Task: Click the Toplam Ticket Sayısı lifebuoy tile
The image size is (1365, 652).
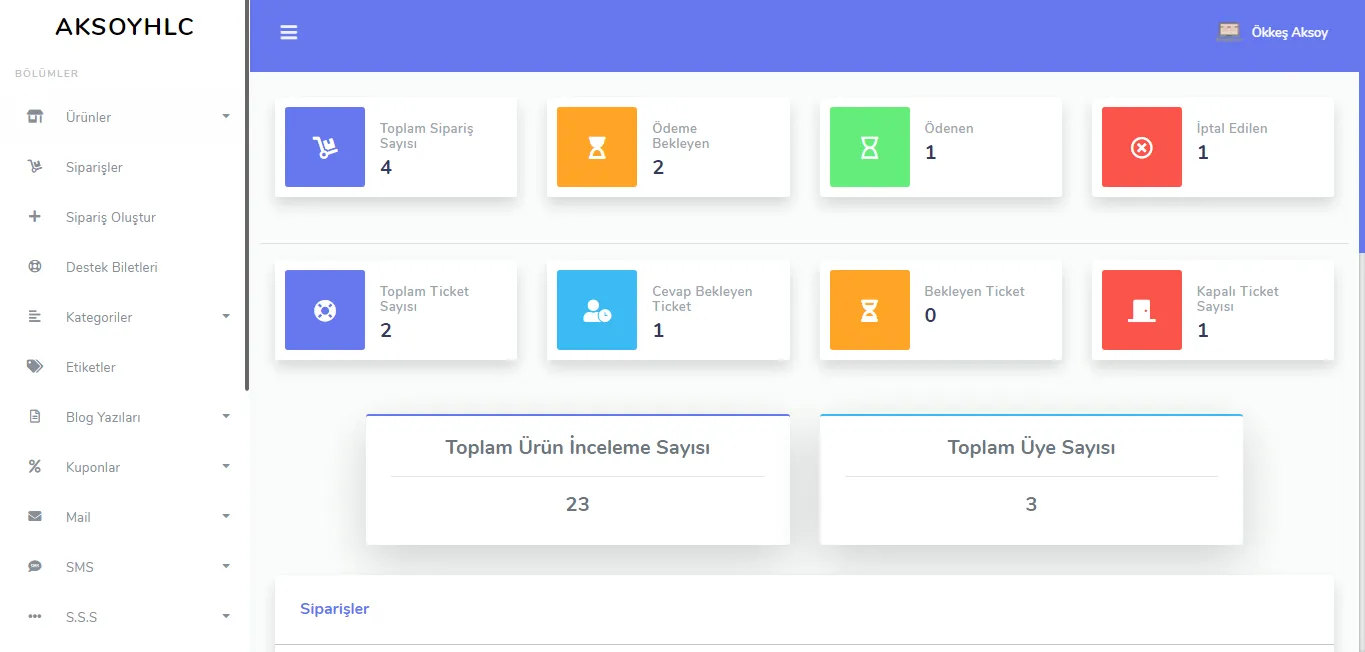Action: click(325, 310)
